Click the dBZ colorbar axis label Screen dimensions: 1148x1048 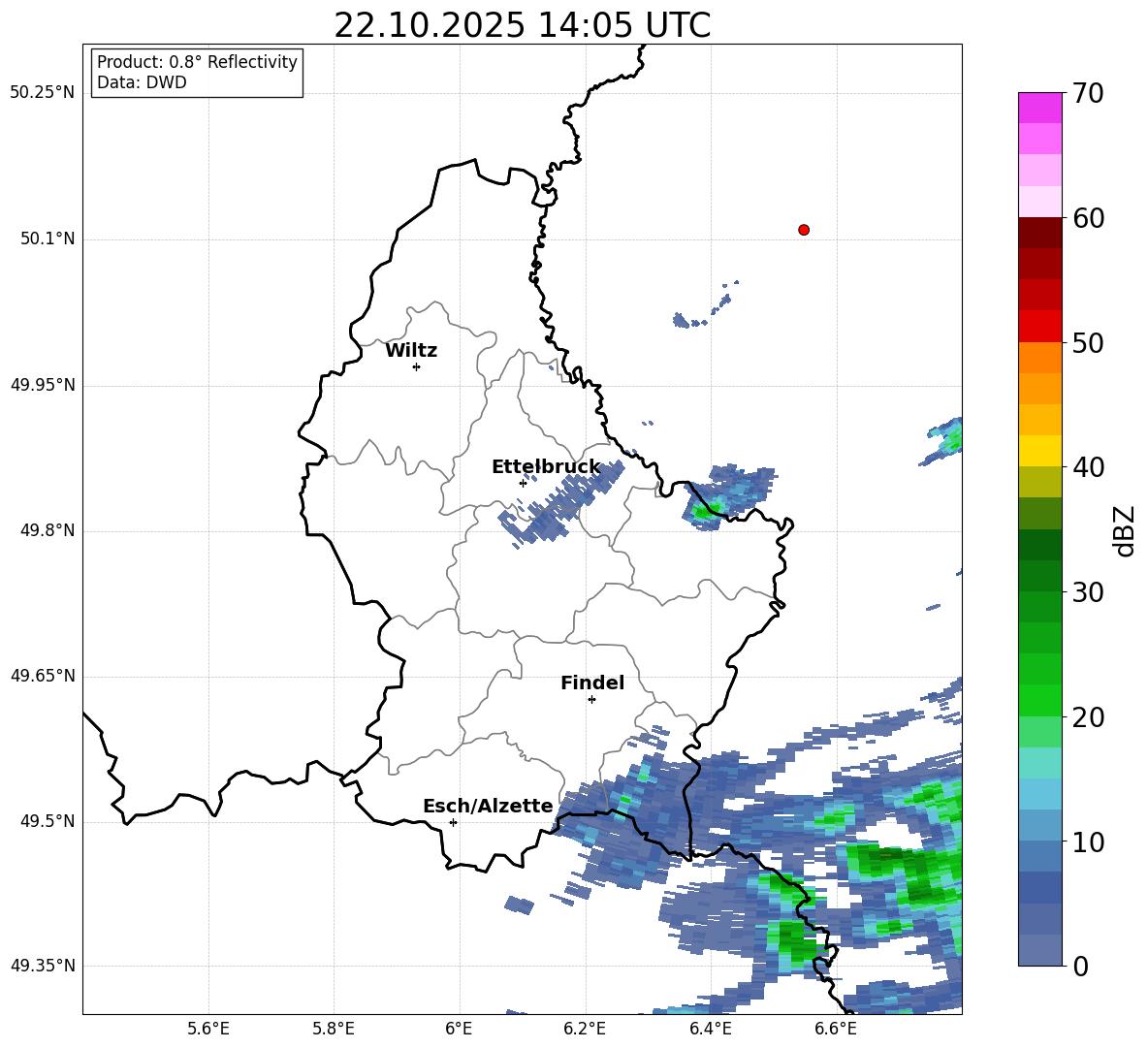[x=1125, y=530]
